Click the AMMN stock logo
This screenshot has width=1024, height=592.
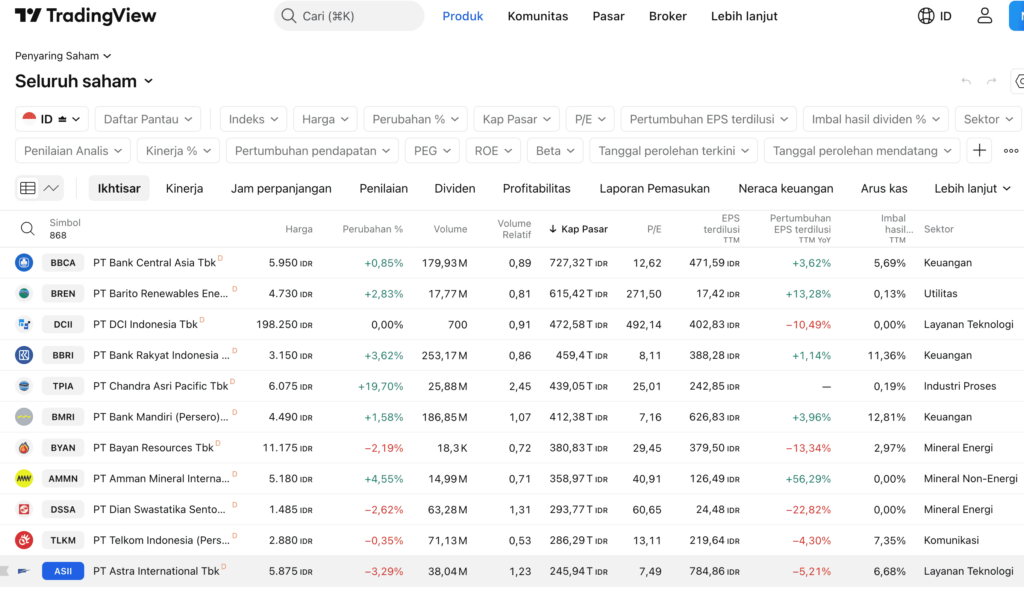click(24, 478)
